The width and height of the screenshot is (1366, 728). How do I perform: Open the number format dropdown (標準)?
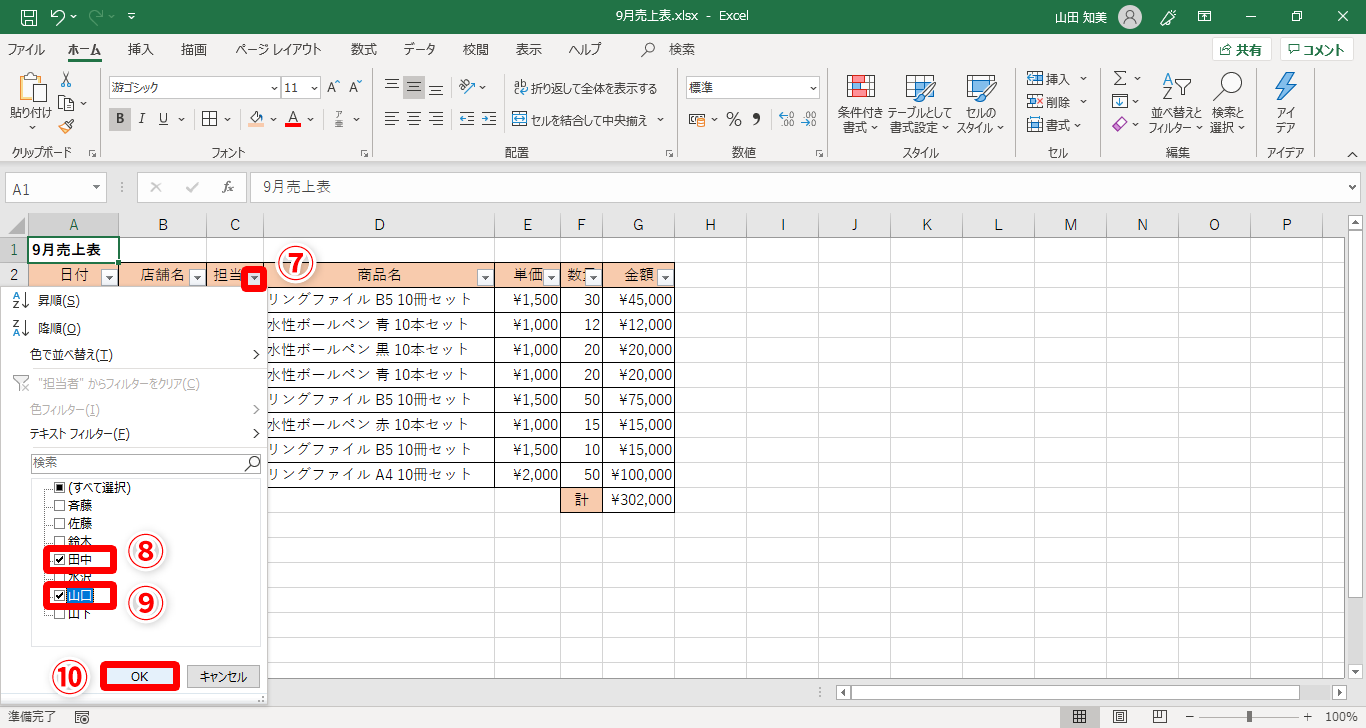tap(811, 88)
